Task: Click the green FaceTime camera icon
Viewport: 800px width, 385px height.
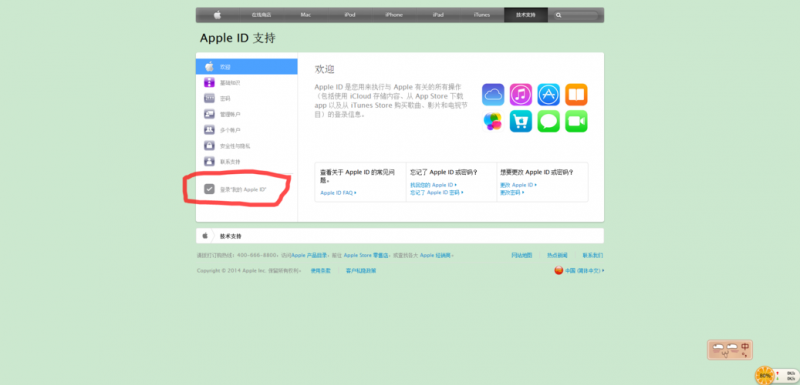Action: coord(576,121)
